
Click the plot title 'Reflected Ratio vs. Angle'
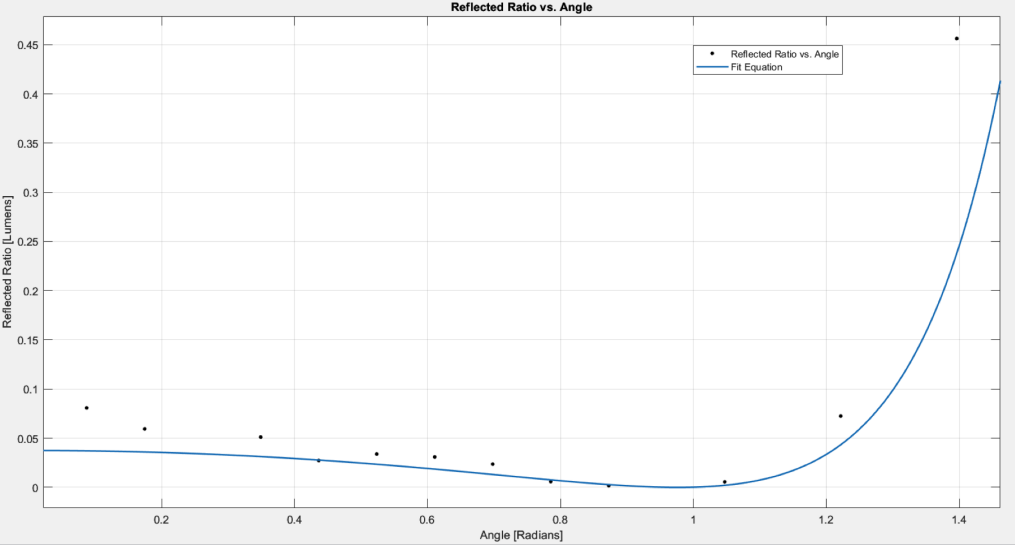click(507, 8)
